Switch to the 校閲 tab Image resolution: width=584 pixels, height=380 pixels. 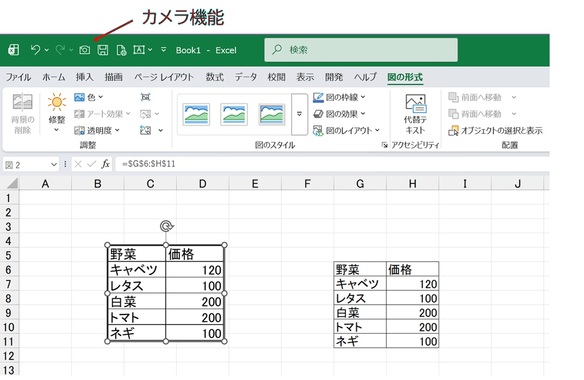pos(276,77)
